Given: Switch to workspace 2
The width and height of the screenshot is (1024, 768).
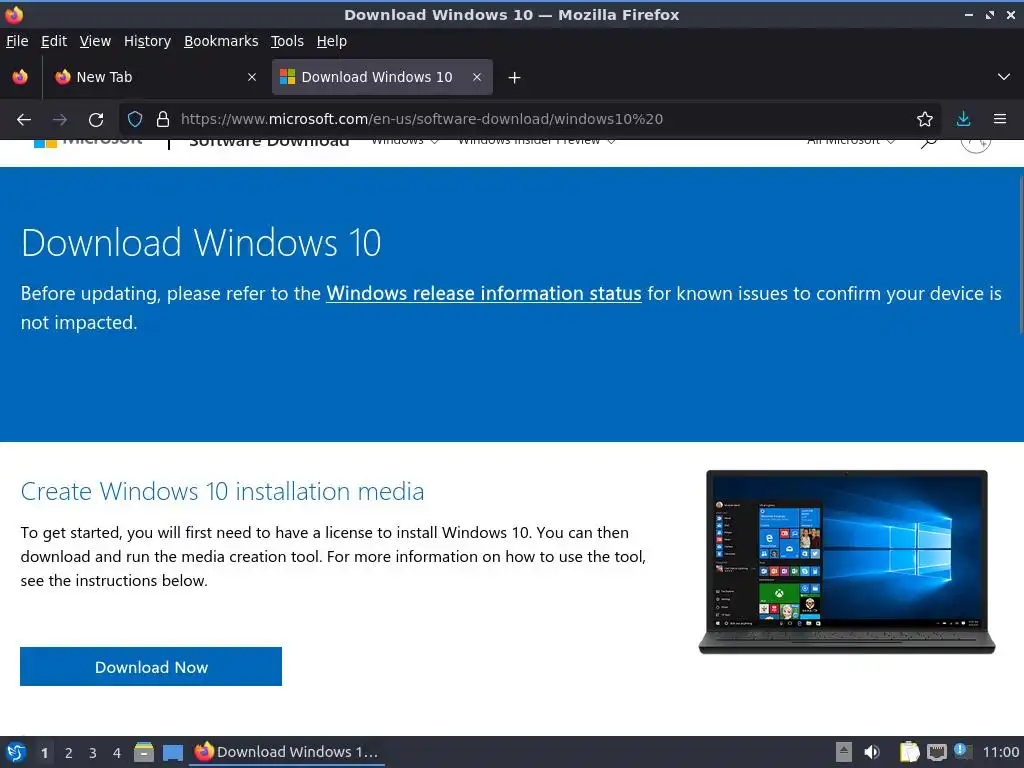Looking at the screenshot, I should coord(68,753).
